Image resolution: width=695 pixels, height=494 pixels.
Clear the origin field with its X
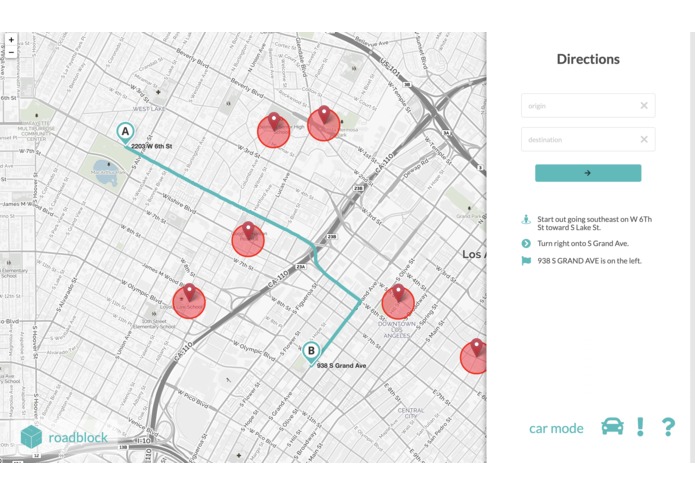tap(644, 105)
